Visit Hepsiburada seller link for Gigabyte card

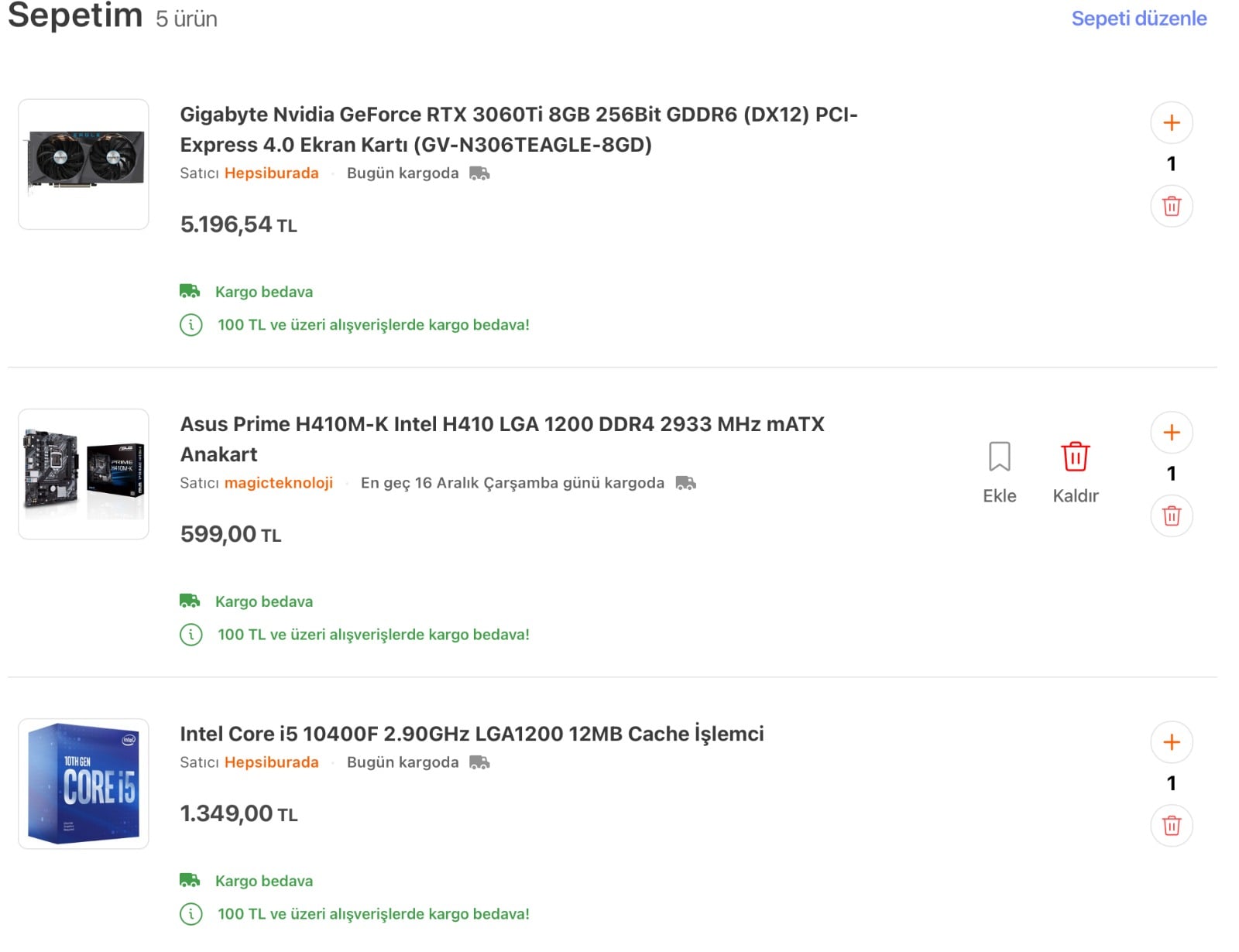point(271,173)
